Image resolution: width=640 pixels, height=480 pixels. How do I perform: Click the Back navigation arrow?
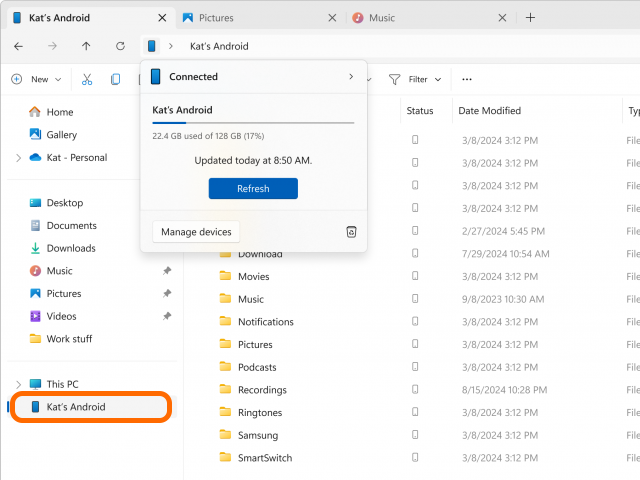click(18, 46)
